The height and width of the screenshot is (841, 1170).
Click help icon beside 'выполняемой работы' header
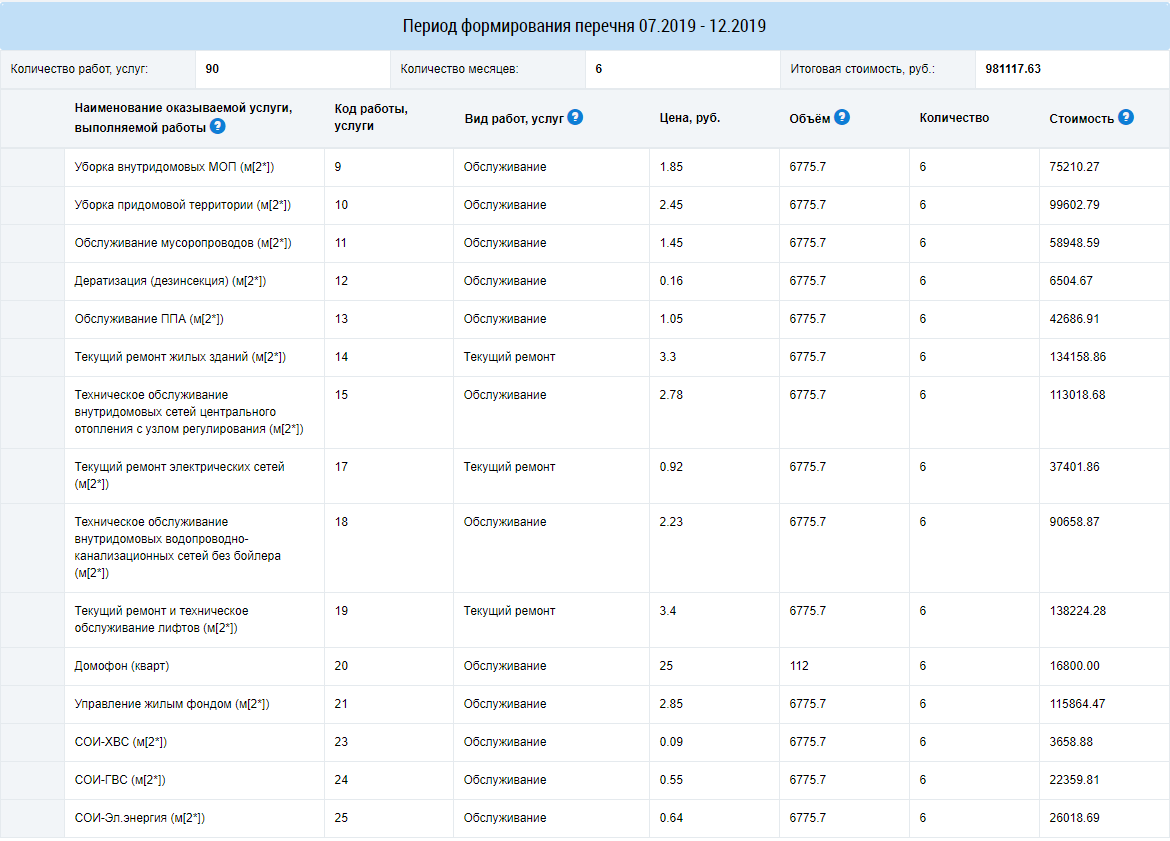217,126
